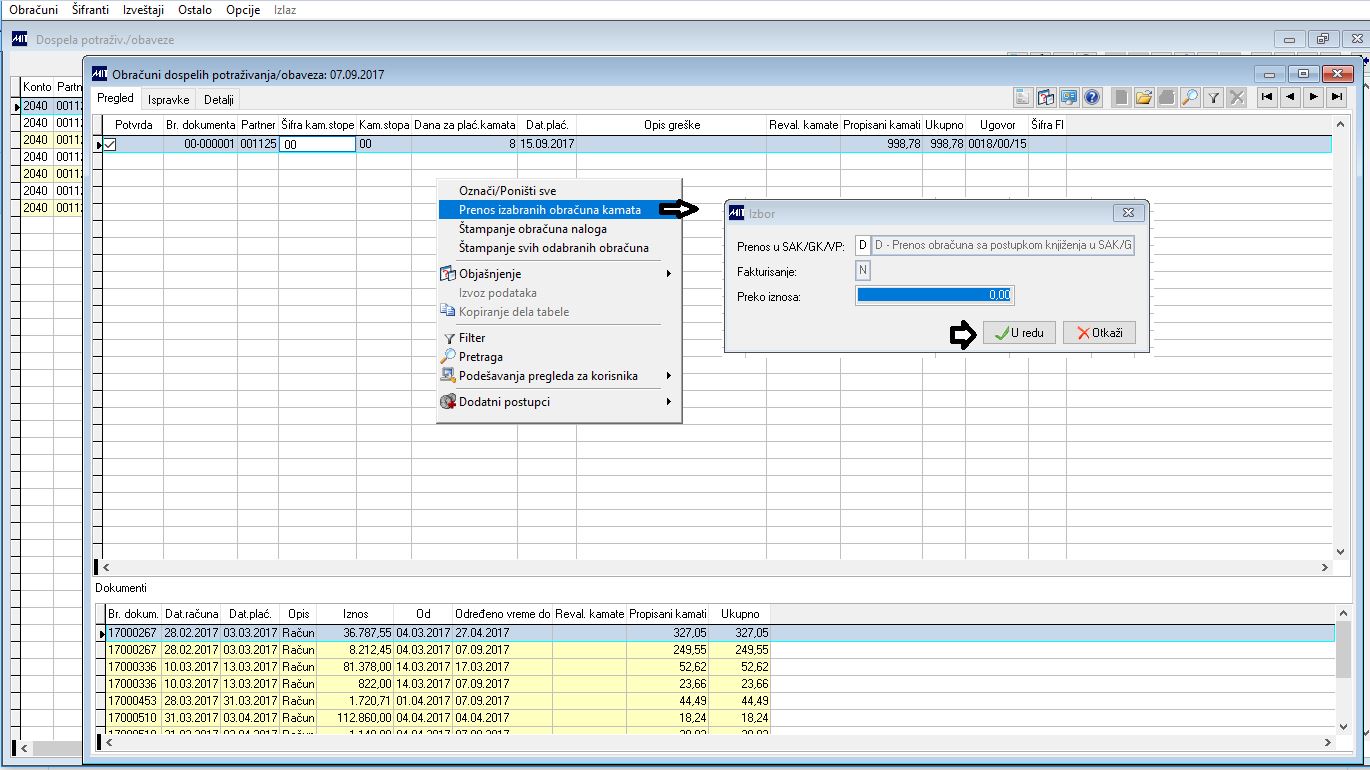Restore the background Dospela potraživ./obaveze window button
The image size is (1370, 770).
pos(1322,39)
